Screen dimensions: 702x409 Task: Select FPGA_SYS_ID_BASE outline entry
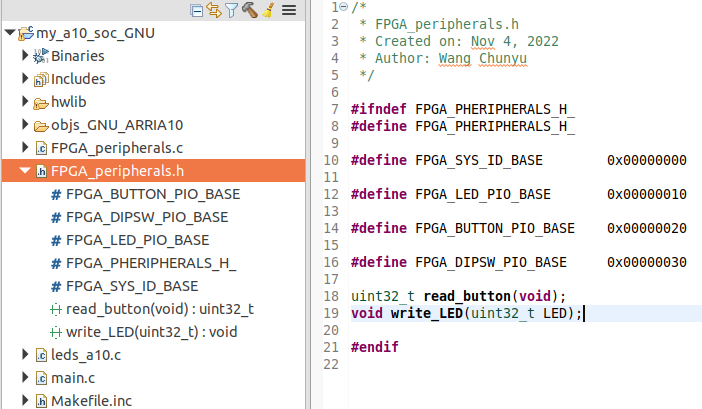click(x=132, y=286)
